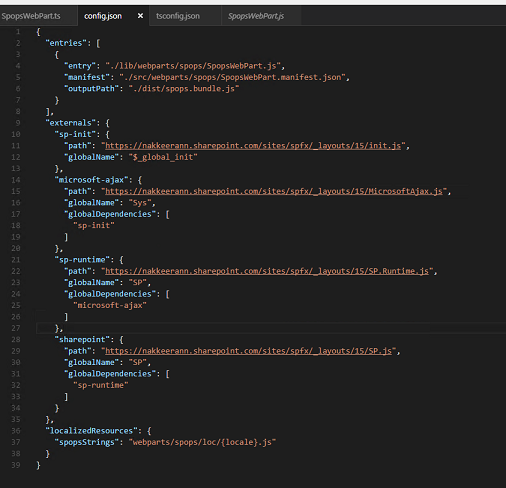Open the tsconfig.json tab
Screen dimensions: 506x488
178,16
